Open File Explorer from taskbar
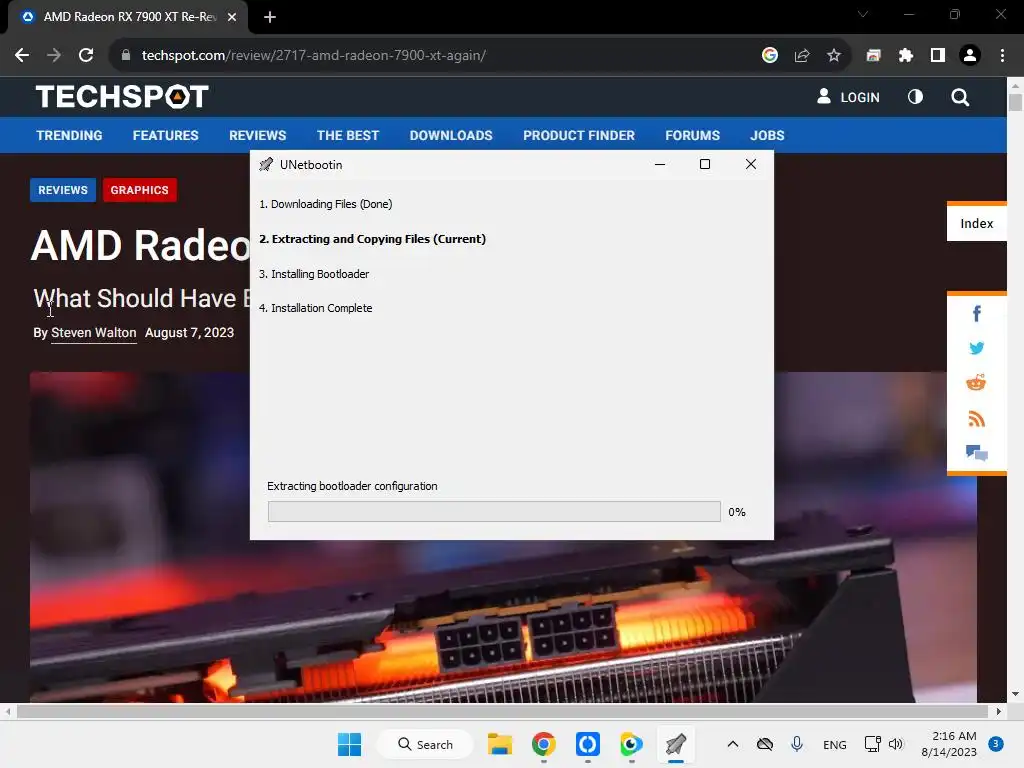Screen dimensions: 1024x768 500,744
